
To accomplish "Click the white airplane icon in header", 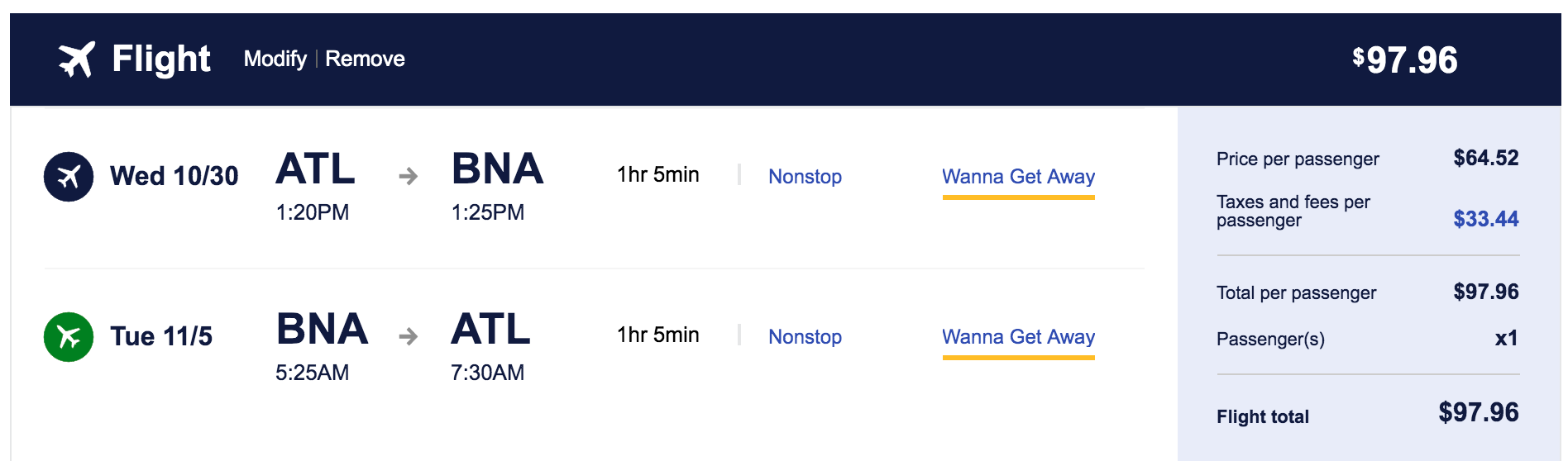I will pos(76,59).
